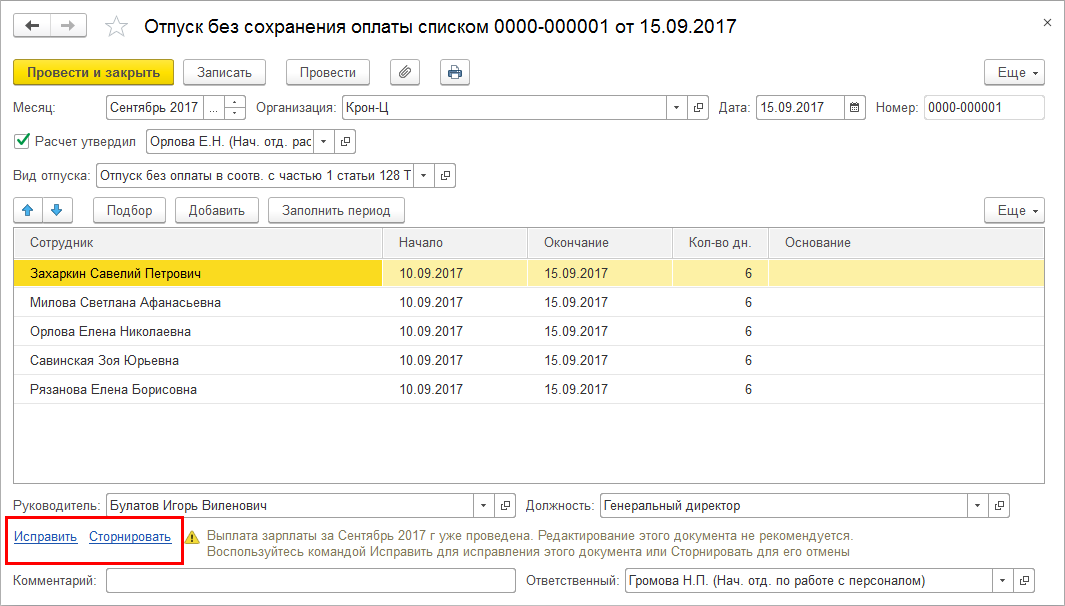Click the Основание column header
Screen dimensions: 1065x606
click(906, 243)
